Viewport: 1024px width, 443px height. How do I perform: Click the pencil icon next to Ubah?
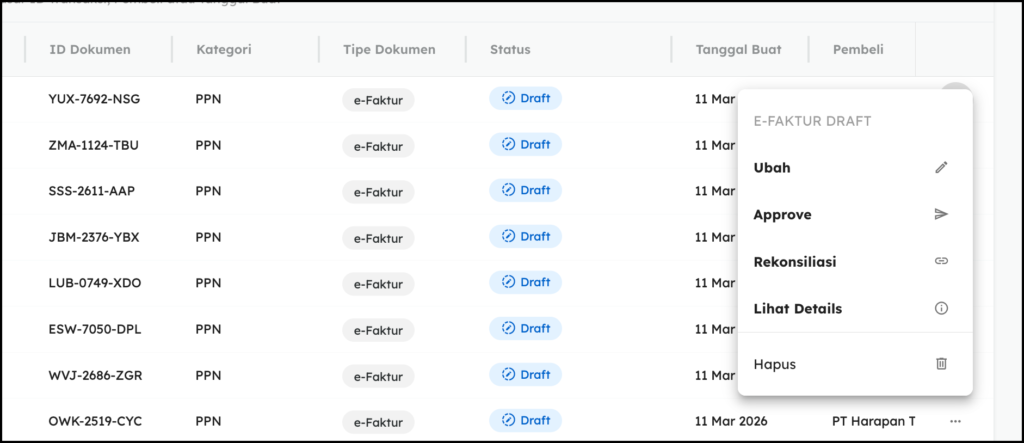pyautogui.click(x=940, y=168)
